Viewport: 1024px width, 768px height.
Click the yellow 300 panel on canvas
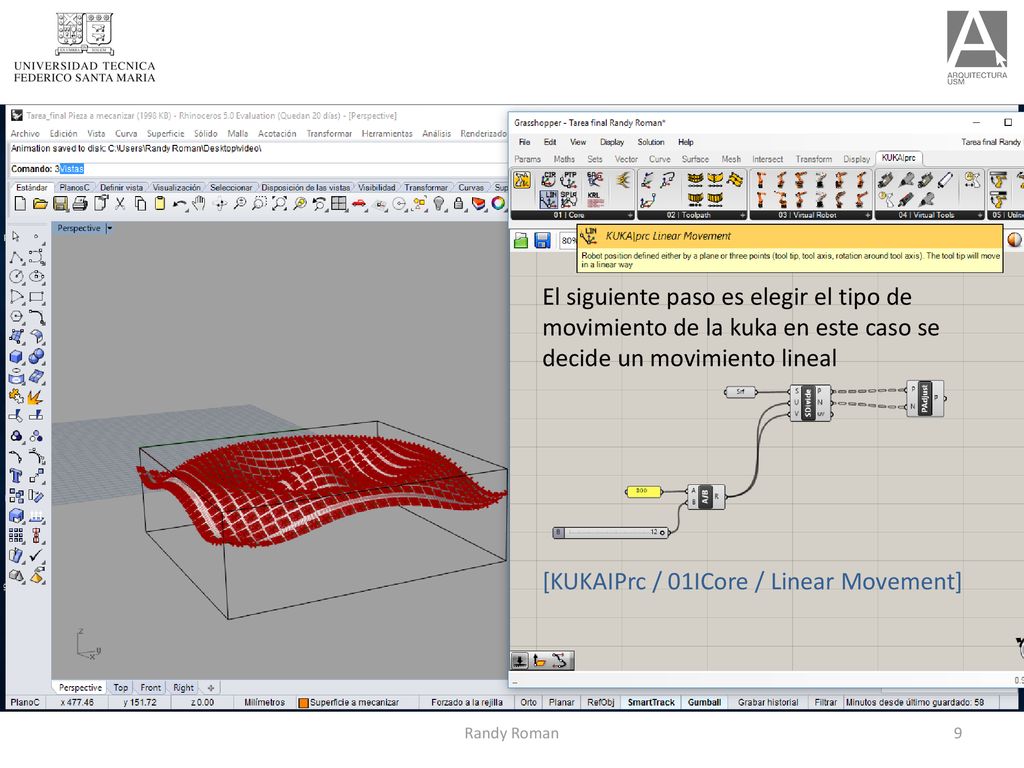click(644, 491)
